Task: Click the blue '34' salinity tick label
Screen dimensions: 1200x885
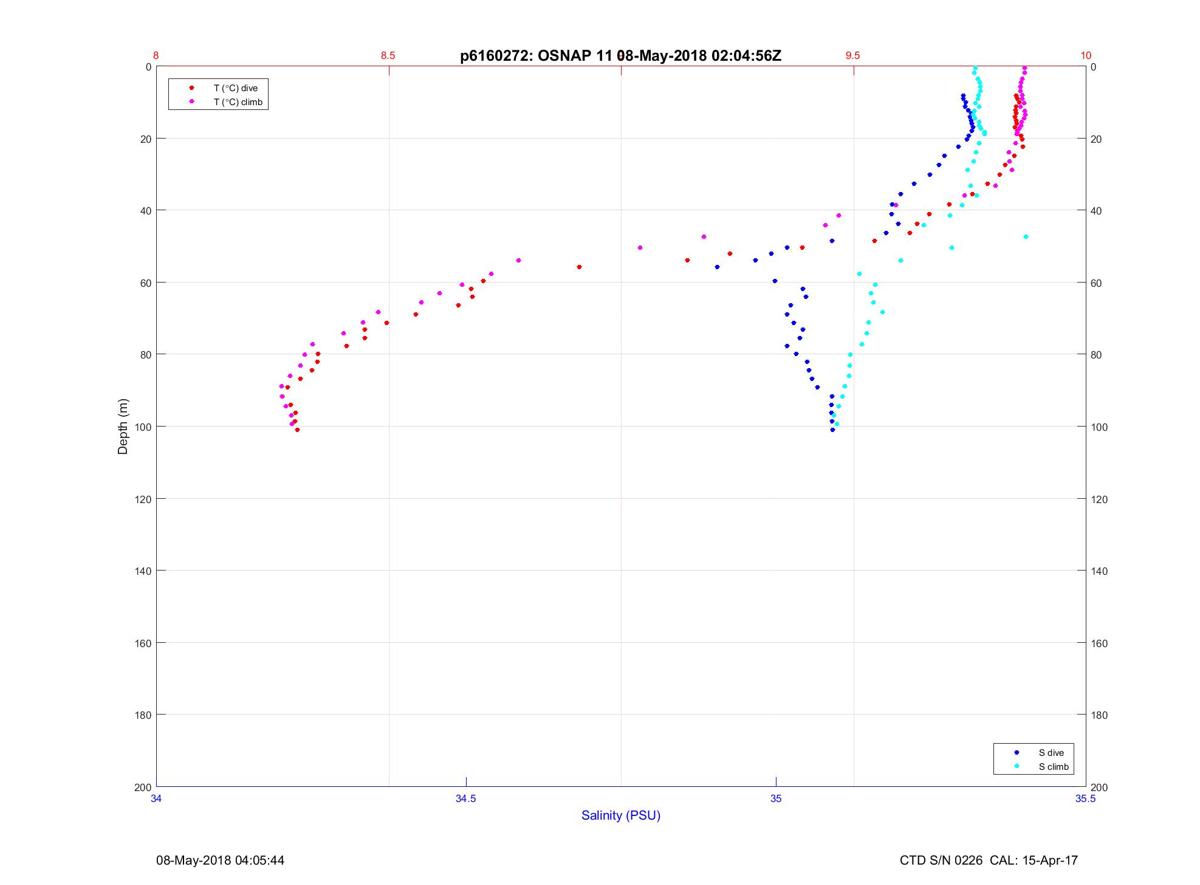Action: coord(156,798)
